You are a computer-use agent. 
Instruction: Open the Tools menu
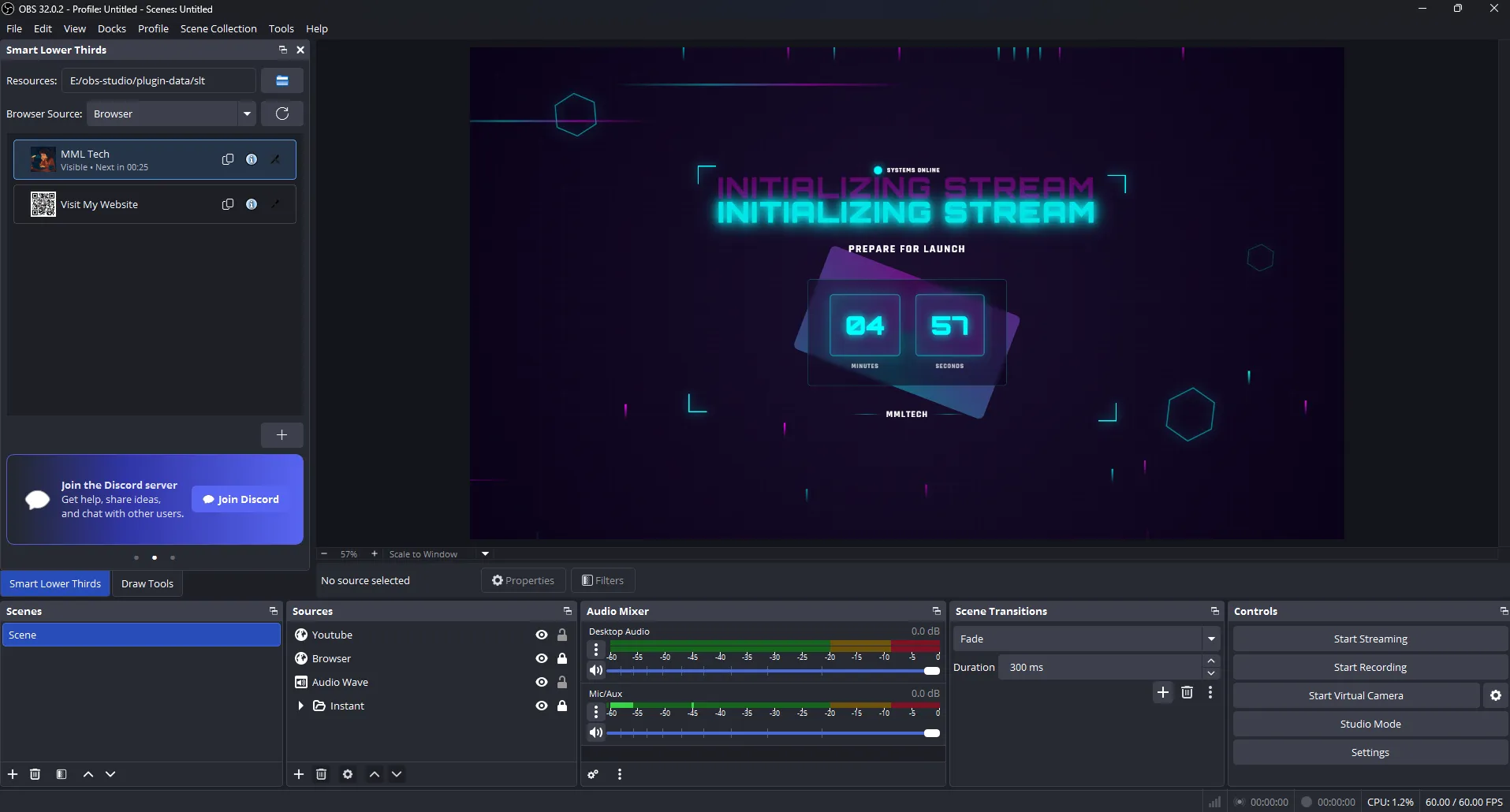tap(281, 28)
